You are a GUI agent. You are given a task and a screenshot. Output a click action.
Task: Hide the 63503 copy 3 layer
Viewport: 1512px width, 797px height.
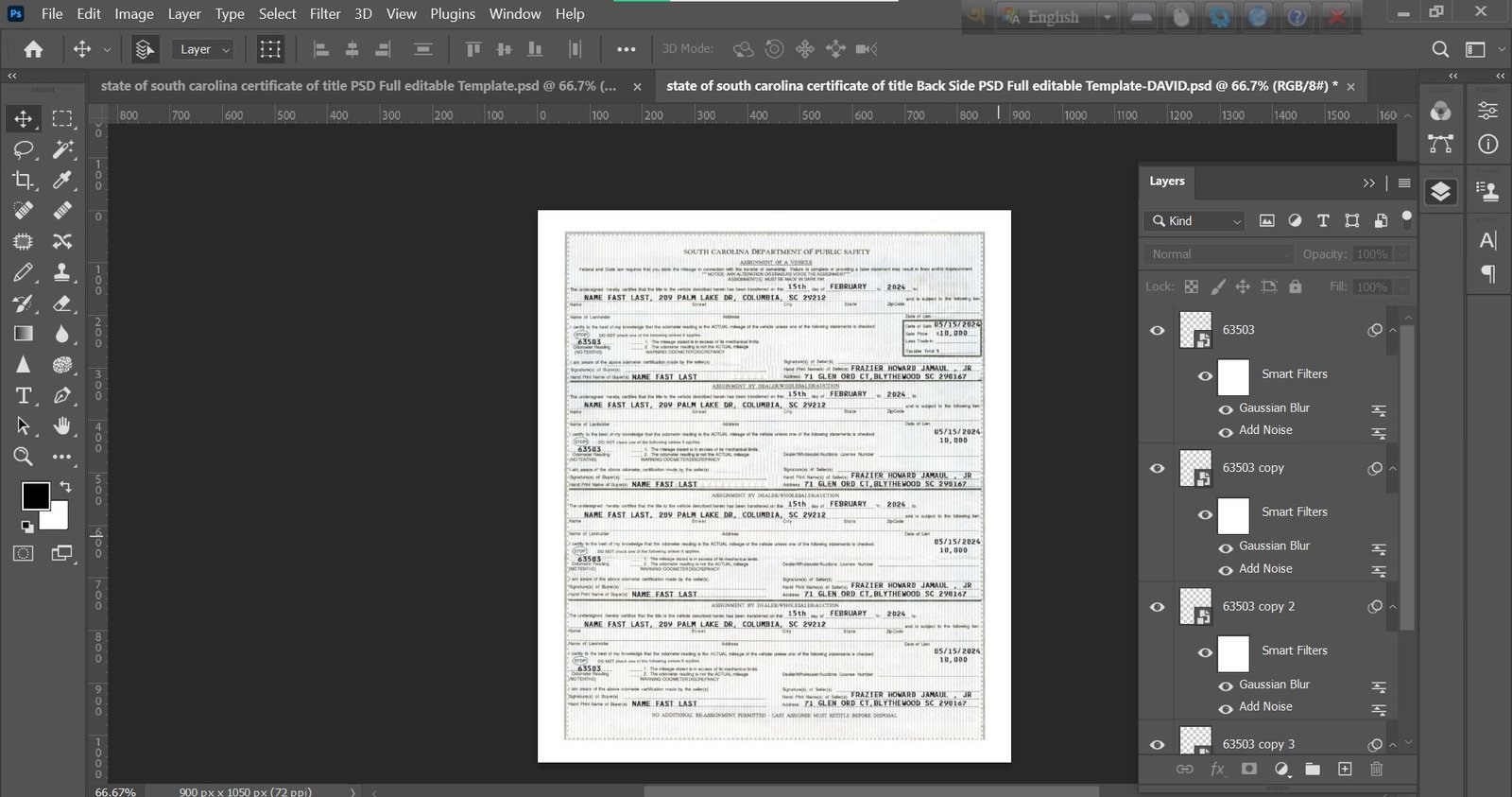pyautogui.click(x=1158, y=745)
